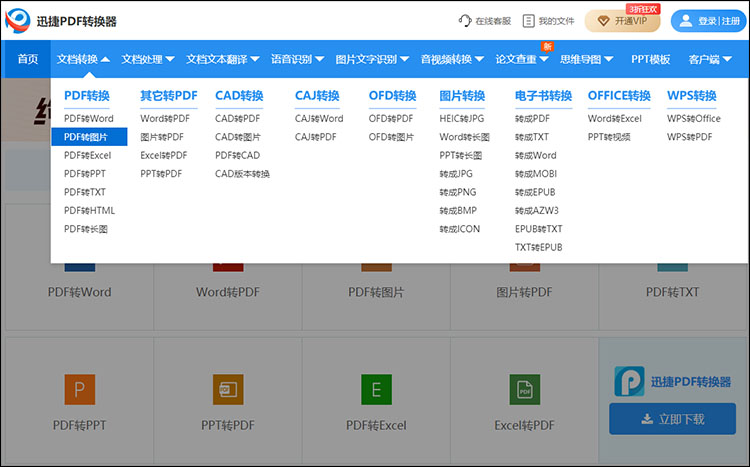Select PDF转CAD menu entry
This screenshot has width=750, height=467.
[x=237, y=155]
